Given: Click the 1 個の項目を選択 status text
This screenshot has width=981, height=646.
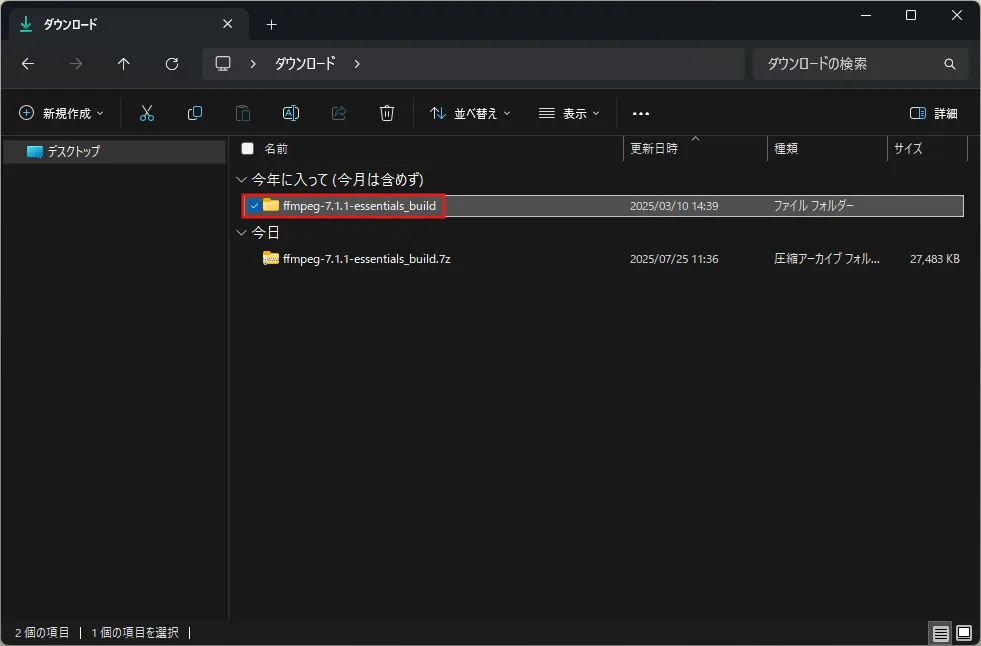Looking at the screenshot, I should click(x=135, y=633).
